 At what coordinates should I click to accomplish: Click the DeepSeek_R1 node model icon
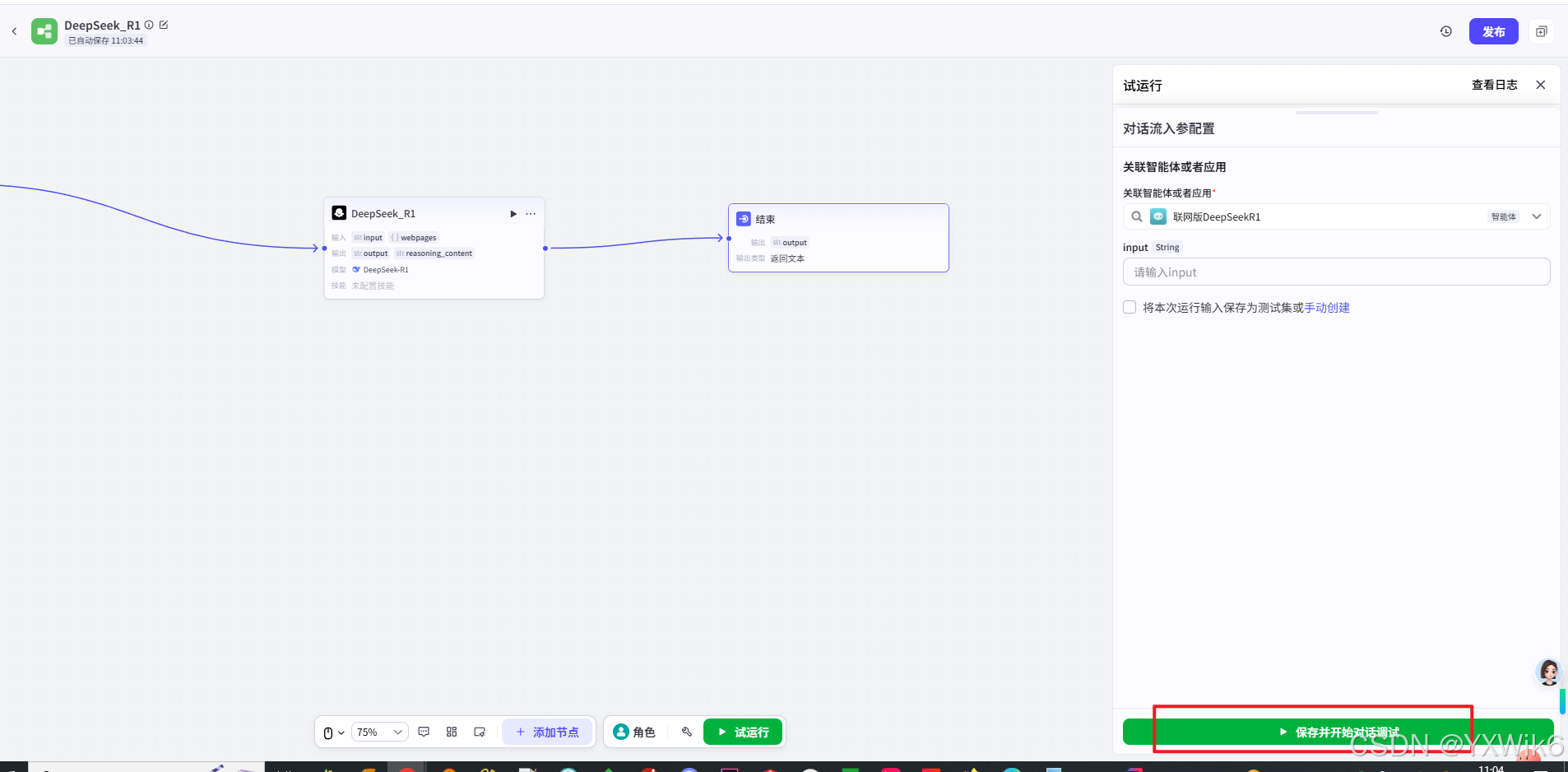point(339,213)
